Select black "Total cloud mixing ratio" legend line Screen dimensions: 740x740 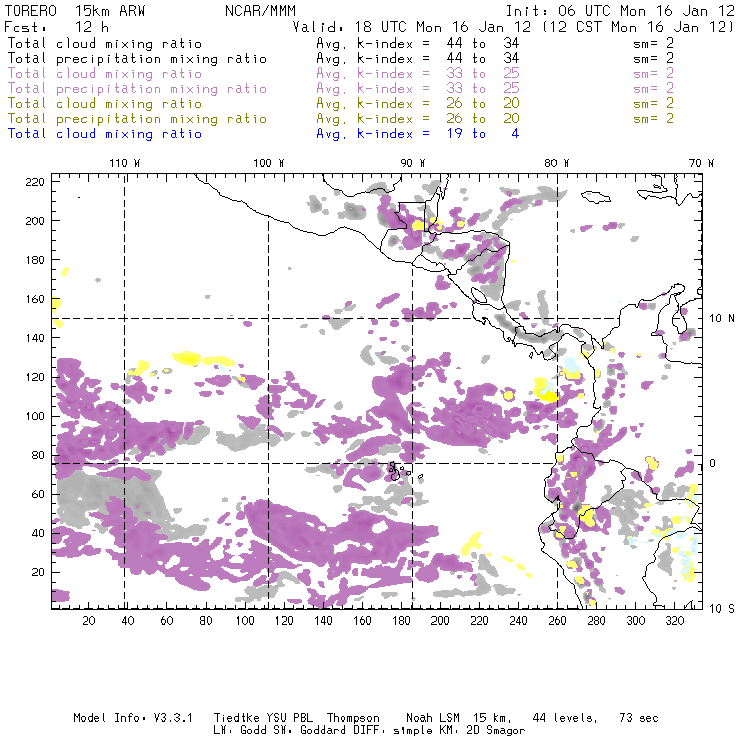click(105, 44)
